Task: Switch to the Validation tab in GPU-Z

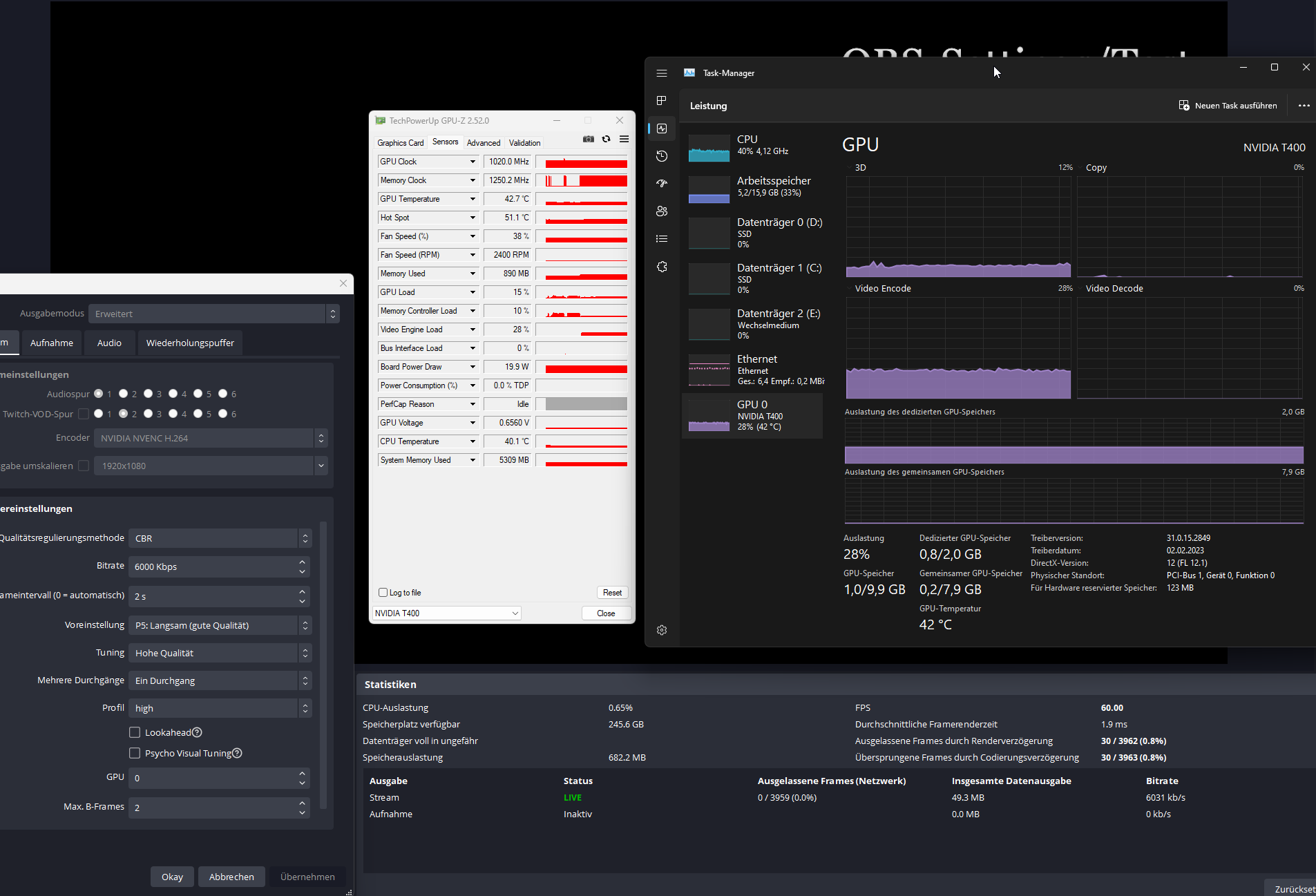Action: click(525, 143)
